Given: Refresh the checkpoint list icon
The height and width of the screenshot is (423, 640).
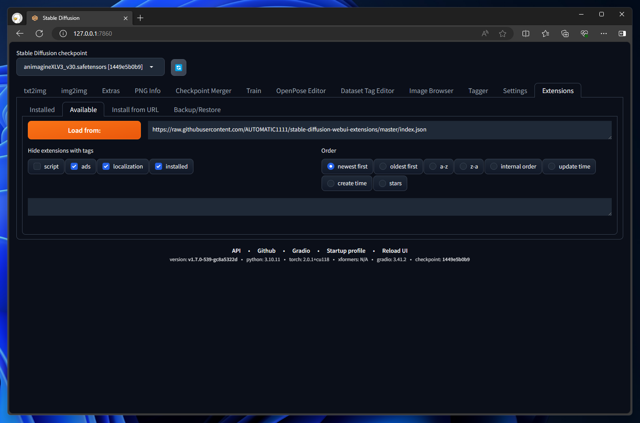Looking at the screenshot, I should [x=178, y=68].
